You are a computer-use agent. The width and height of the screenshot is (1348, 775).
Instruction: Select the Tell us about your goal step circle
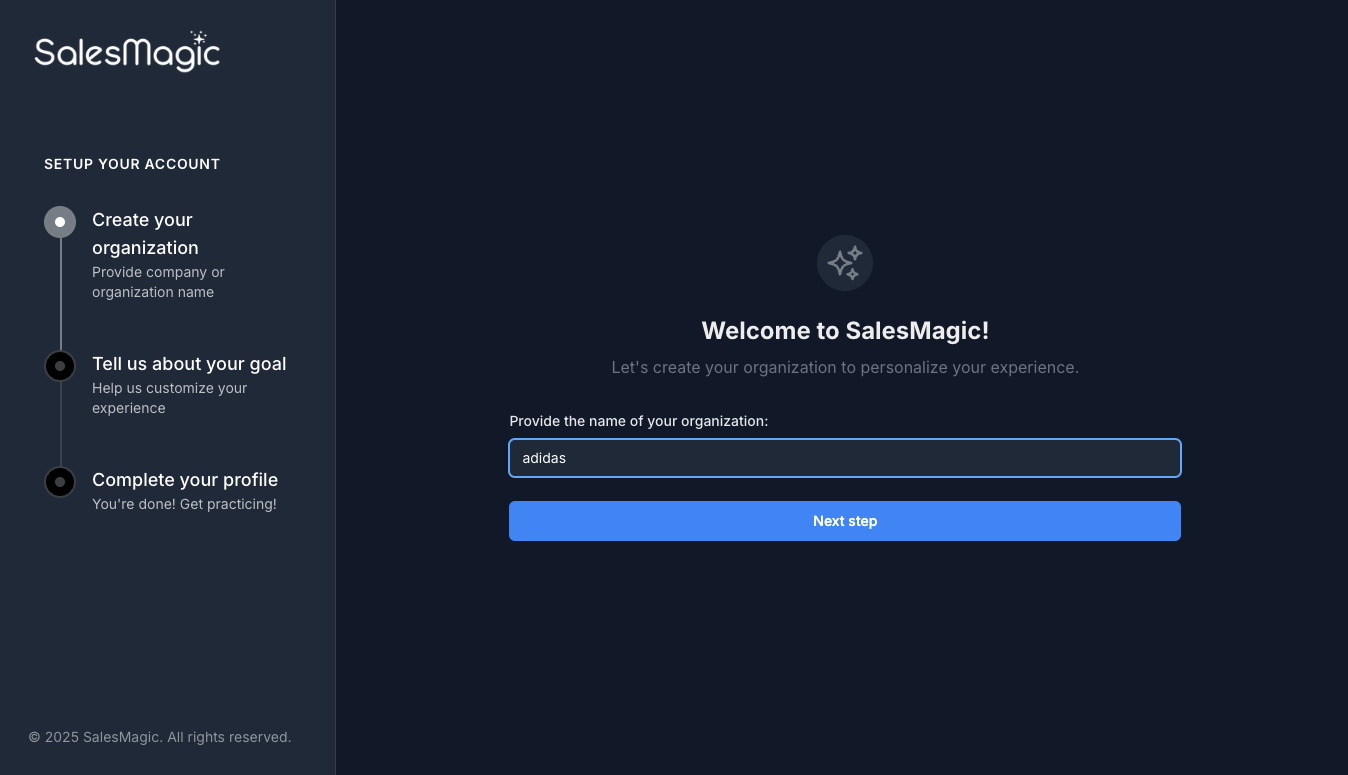60,366
